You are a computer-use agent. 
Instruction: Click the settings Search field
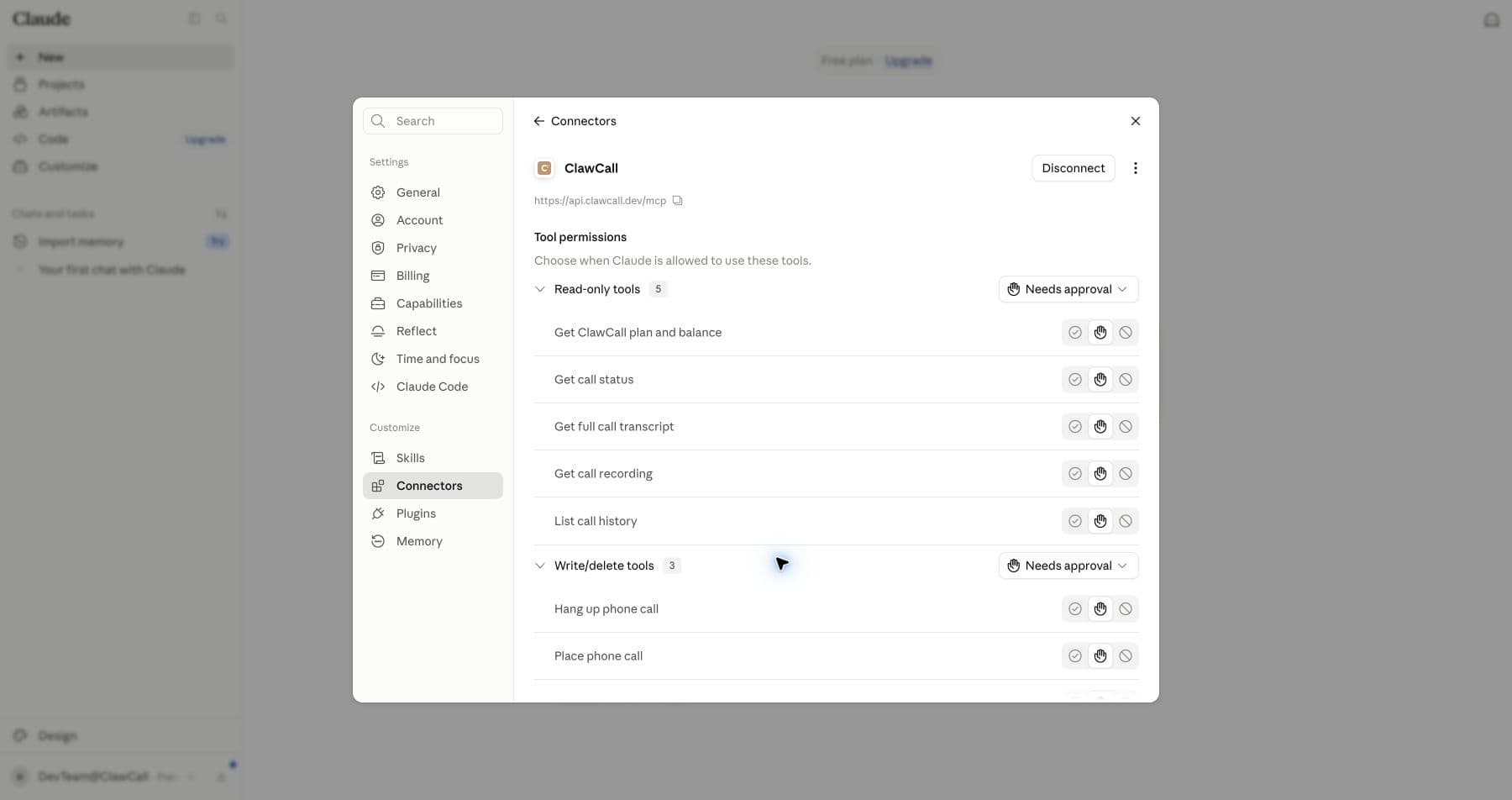(x=433, y=121)
